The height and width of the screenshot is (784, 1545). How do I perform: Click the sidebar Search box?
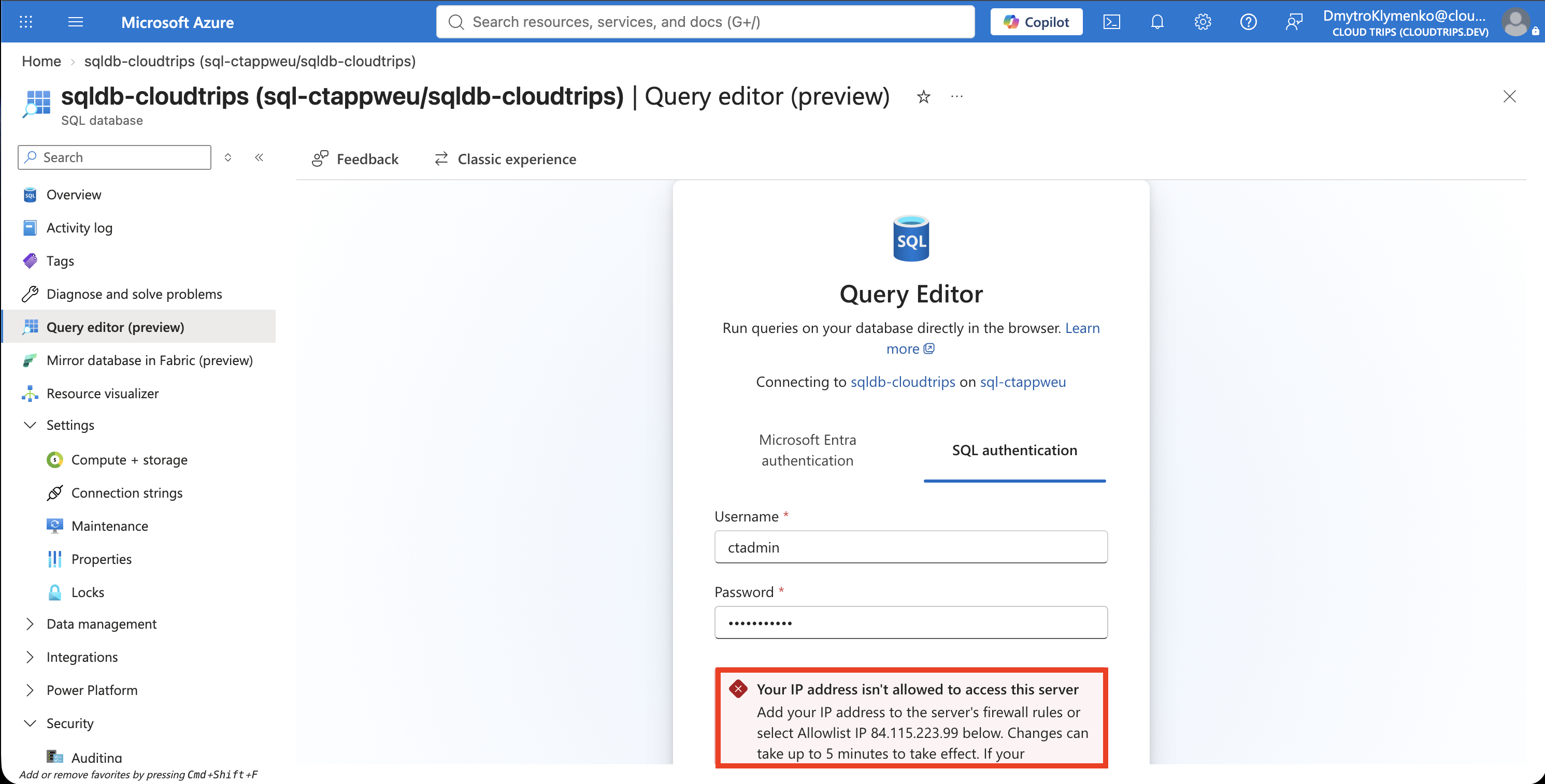pyautogui.click(x=115, y=157)
